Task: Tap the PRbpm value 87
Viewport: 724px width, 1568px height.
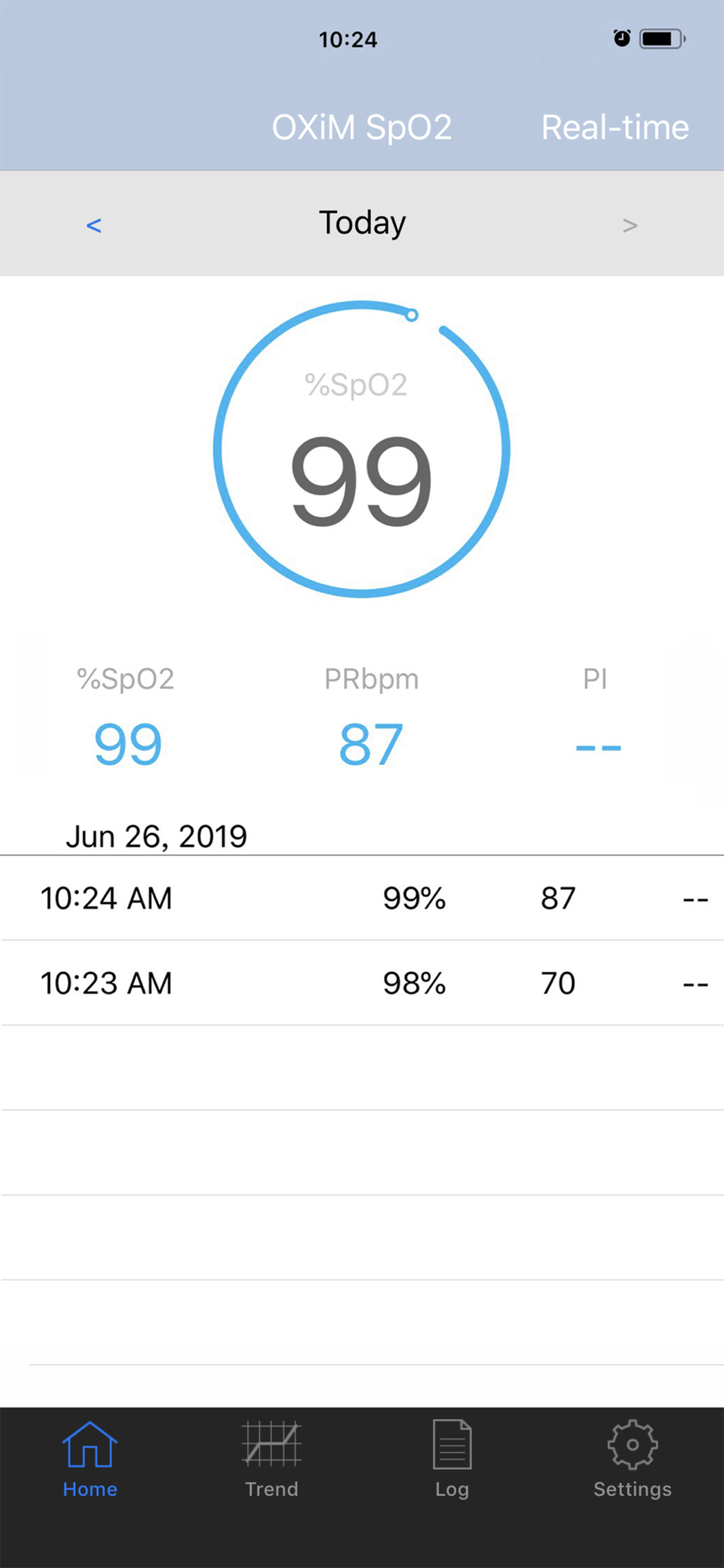Action: point(371,745)
